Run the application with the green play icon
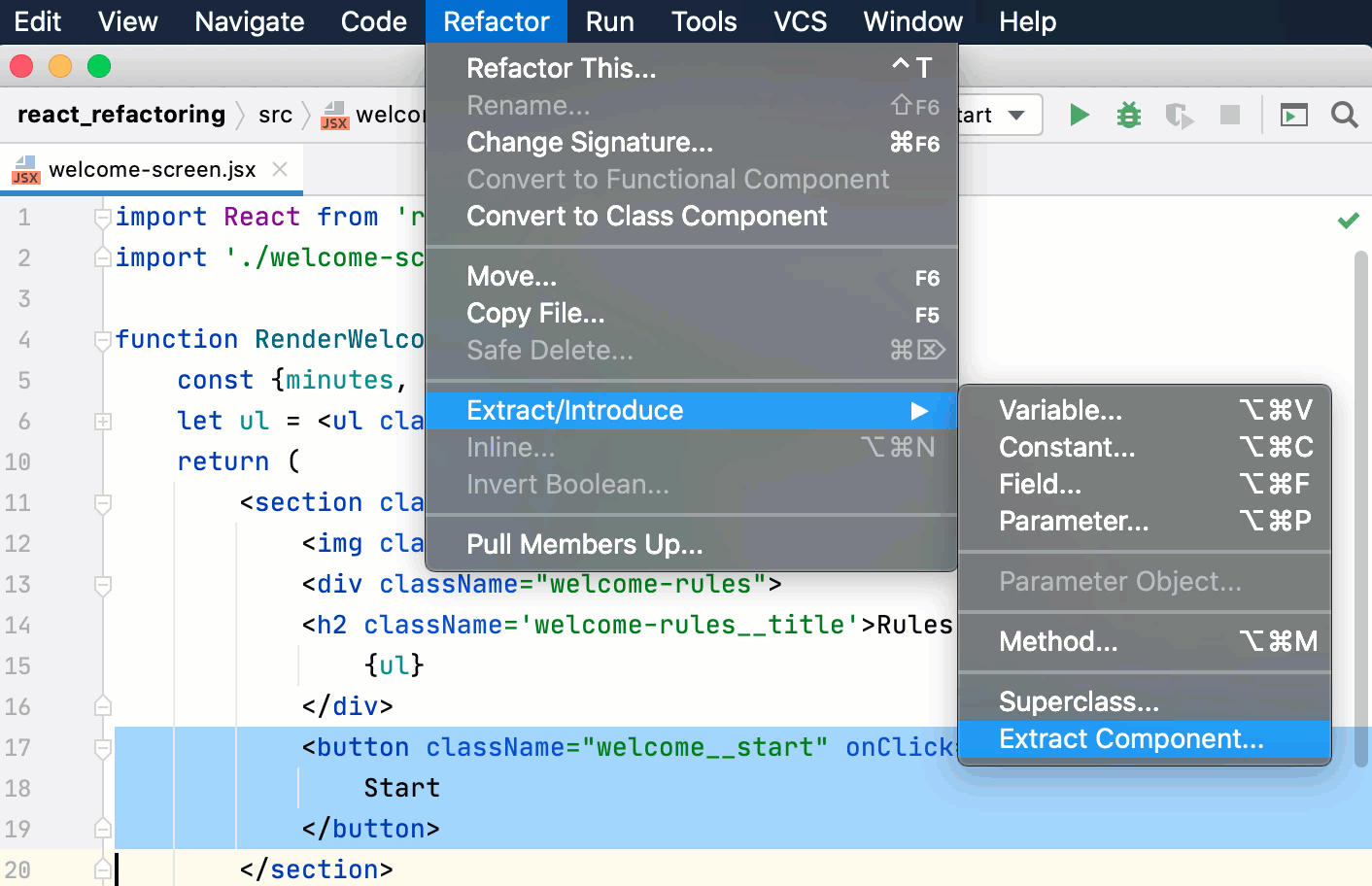1372x886 pixels. click(1080, 115)
